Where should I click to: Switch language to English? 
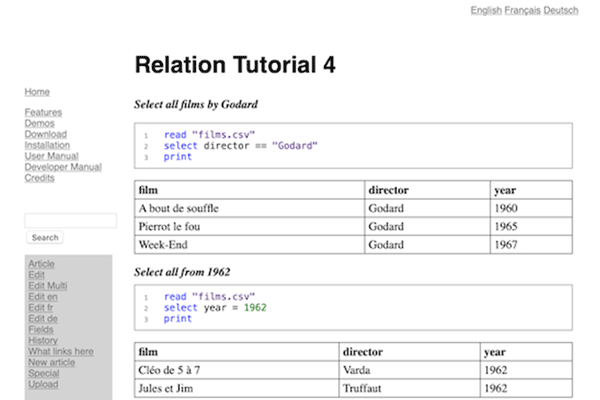[485, 10]
